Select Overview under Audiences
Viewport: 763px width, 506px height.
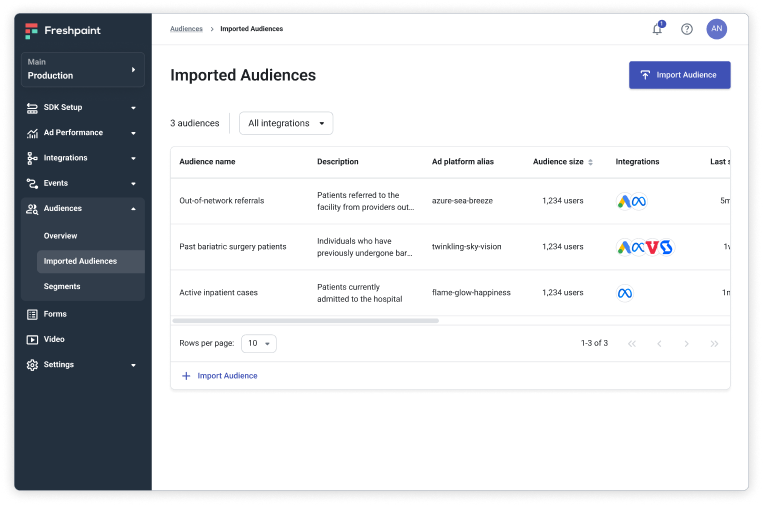(x=60, y=236)
